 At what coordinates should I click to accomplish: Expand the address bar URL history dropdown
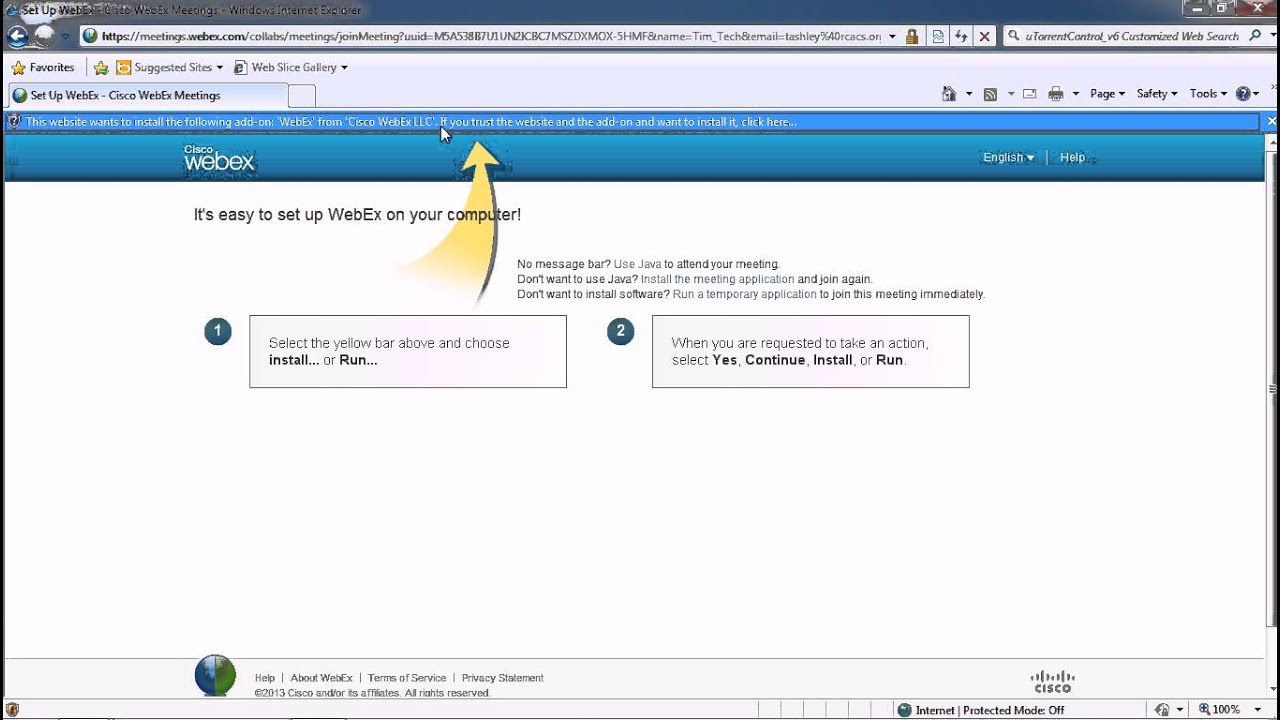tap(892, 36)
